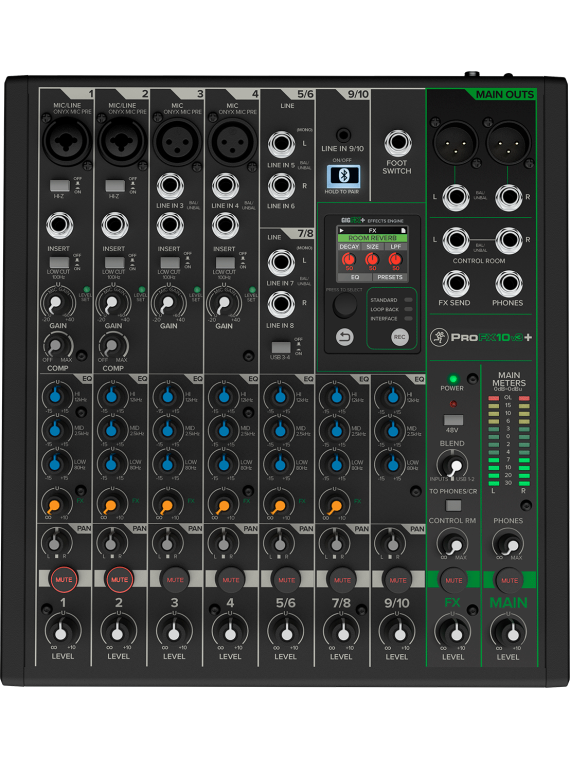The width and height of the screenshot is (570, 760).
Task: Adjust channel 1 HI EQ knob
Action: click(x=57, y=397)
